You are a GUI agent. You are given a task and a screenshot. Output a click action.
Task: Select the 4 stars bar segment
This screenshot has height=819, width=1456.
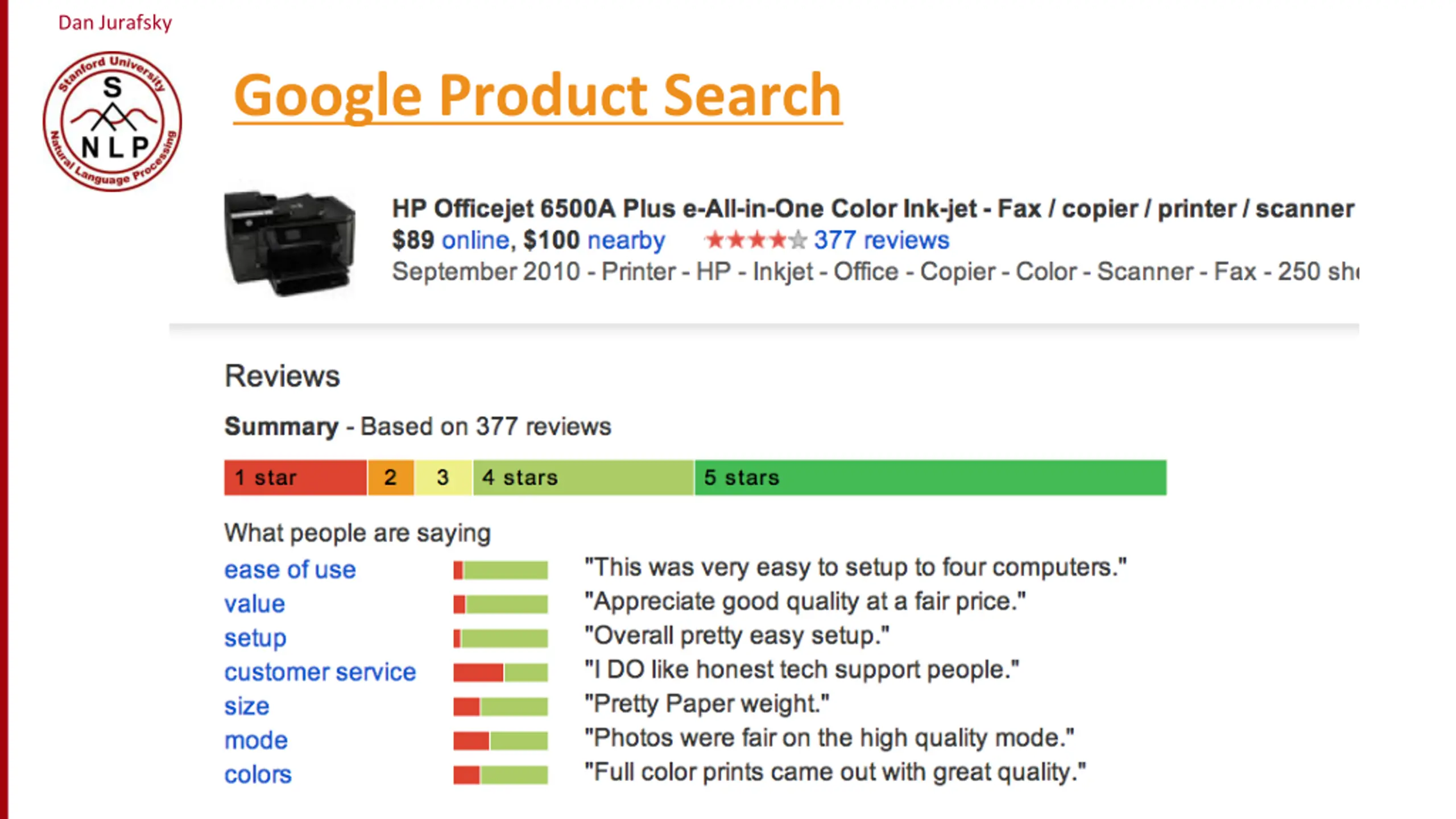click(x=584, y=478)
